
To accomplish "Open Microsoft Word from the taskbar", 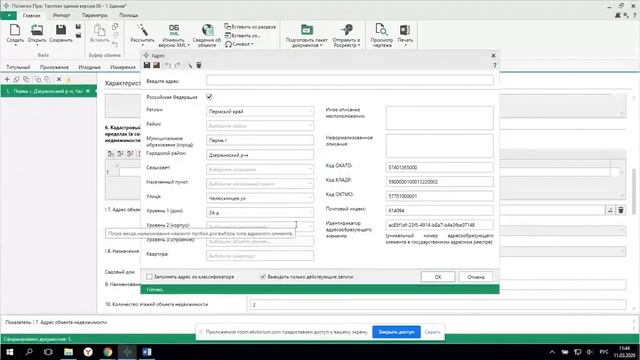I will pyautogui.click(x=147, y=351).
